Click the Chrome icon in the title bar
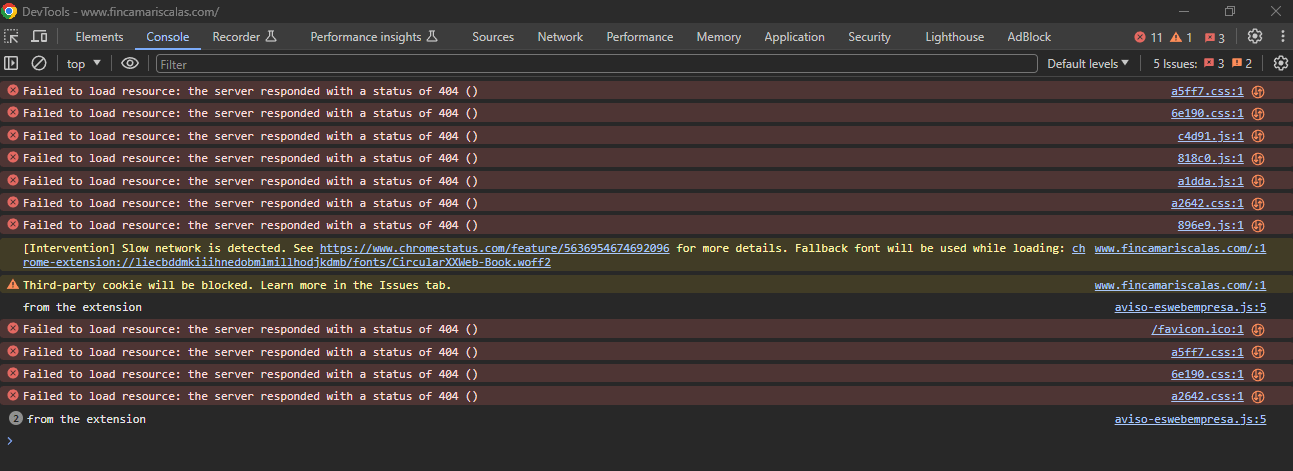This screenshot has width=1293, height=471. (x=9, y=11)
